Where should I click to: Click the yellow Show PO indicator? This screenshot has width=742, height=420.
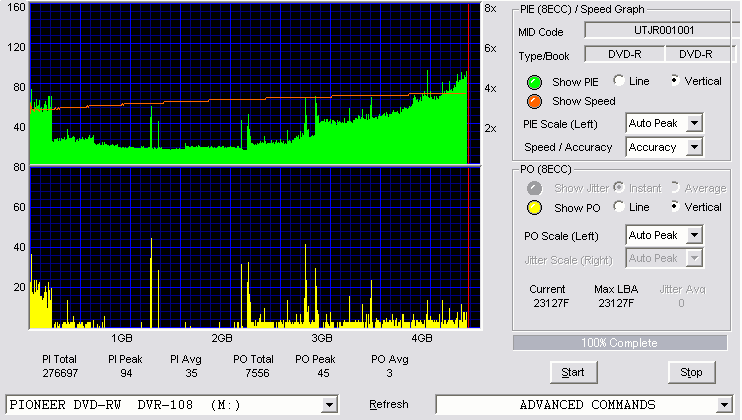click(534, 208)
